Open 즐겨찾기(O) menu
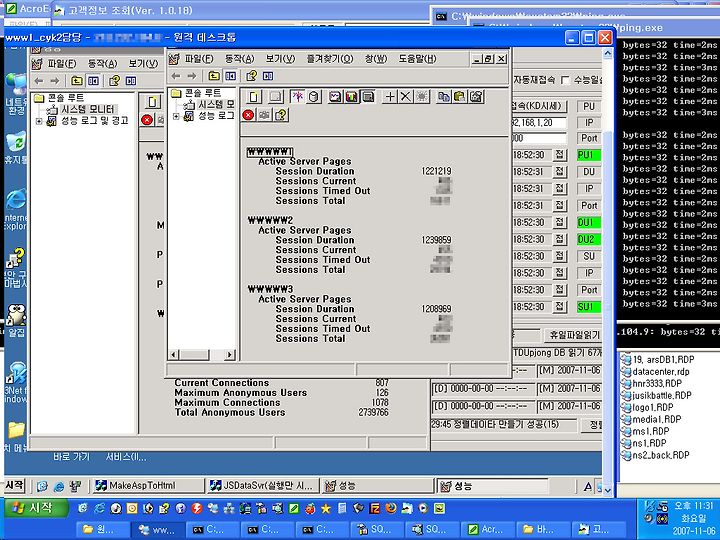The image size is (720, 540). click(330, 59)
